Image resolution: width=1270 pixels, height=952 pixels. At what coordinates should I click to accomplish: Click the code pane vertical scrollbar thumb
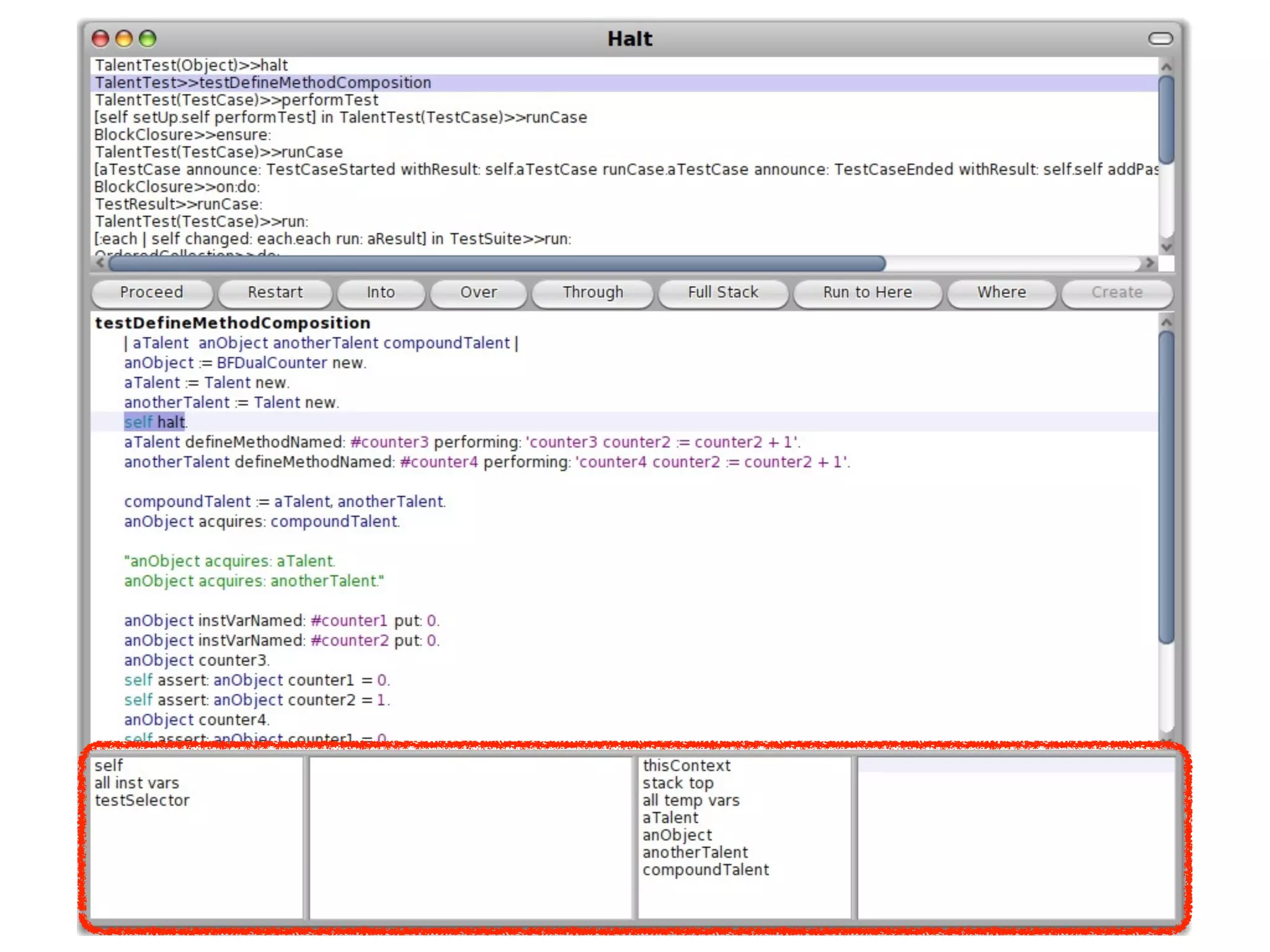1166,487
